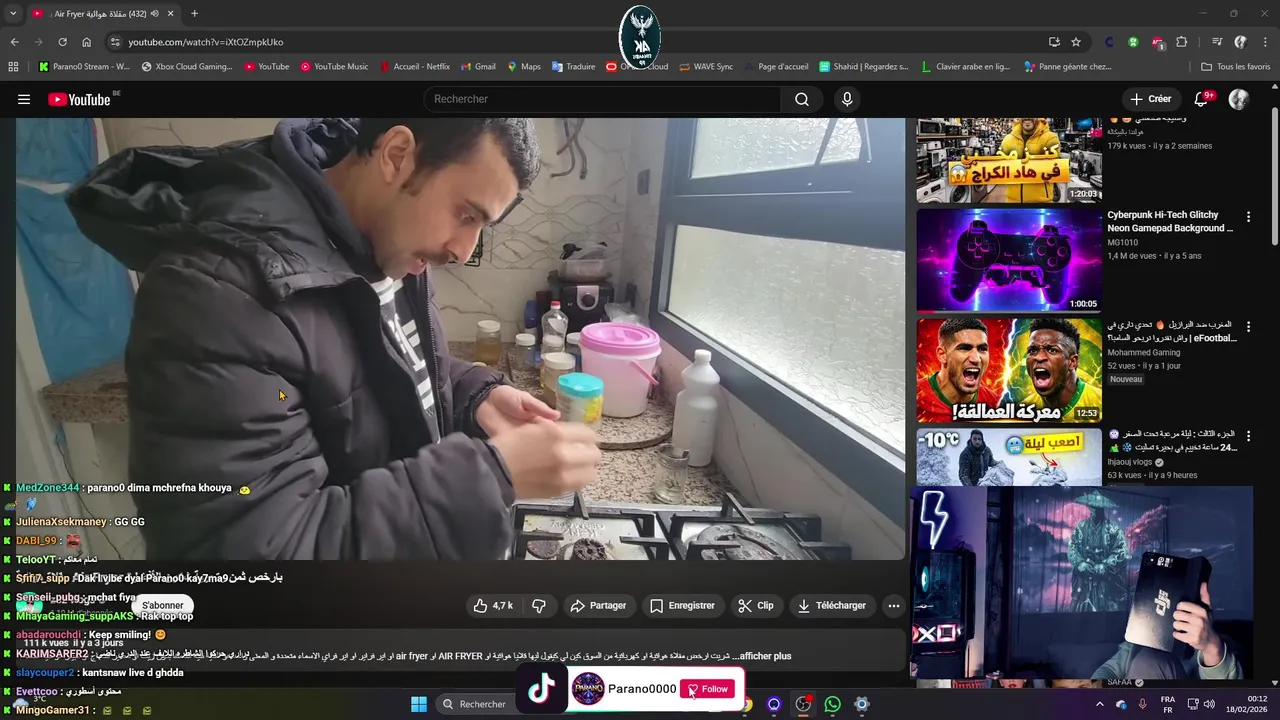The height and width of the screenshot is (720, 1280).
Task: Click the YouTube Rechercher search field
Action: point(602,99)
